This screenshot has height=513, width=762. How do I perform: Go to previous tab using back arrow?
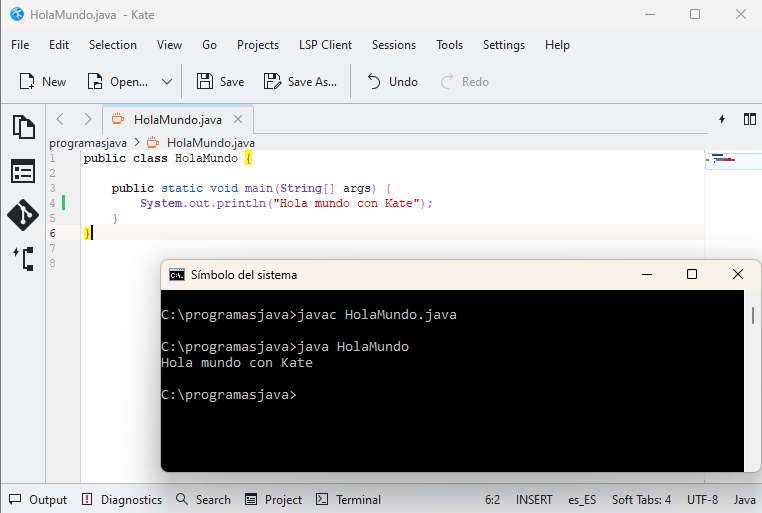click(x=60, y=119)
